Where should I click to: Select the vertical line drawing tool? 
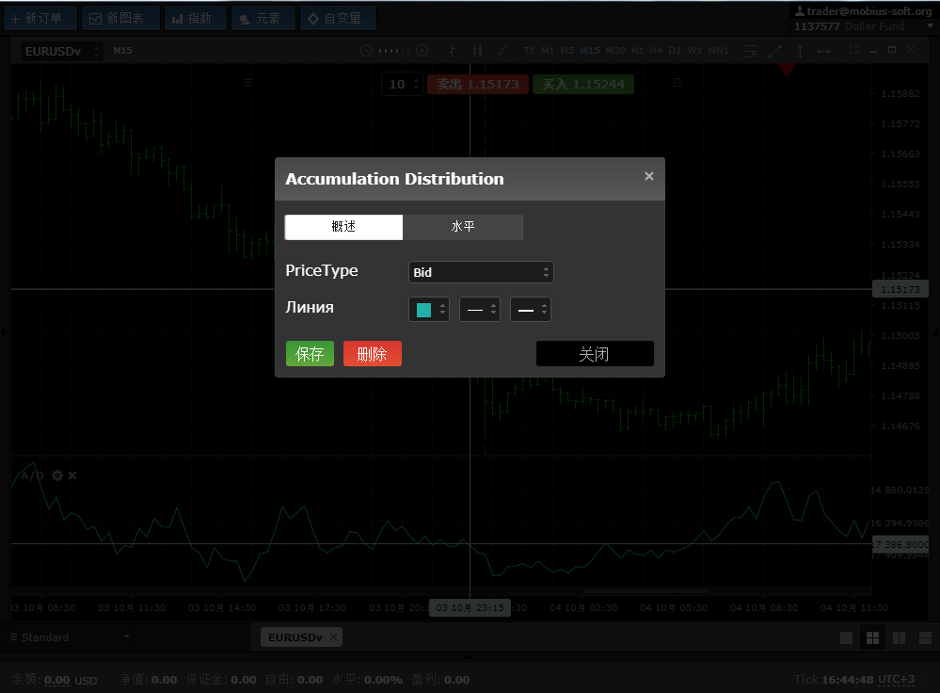[x=800, y=51]
